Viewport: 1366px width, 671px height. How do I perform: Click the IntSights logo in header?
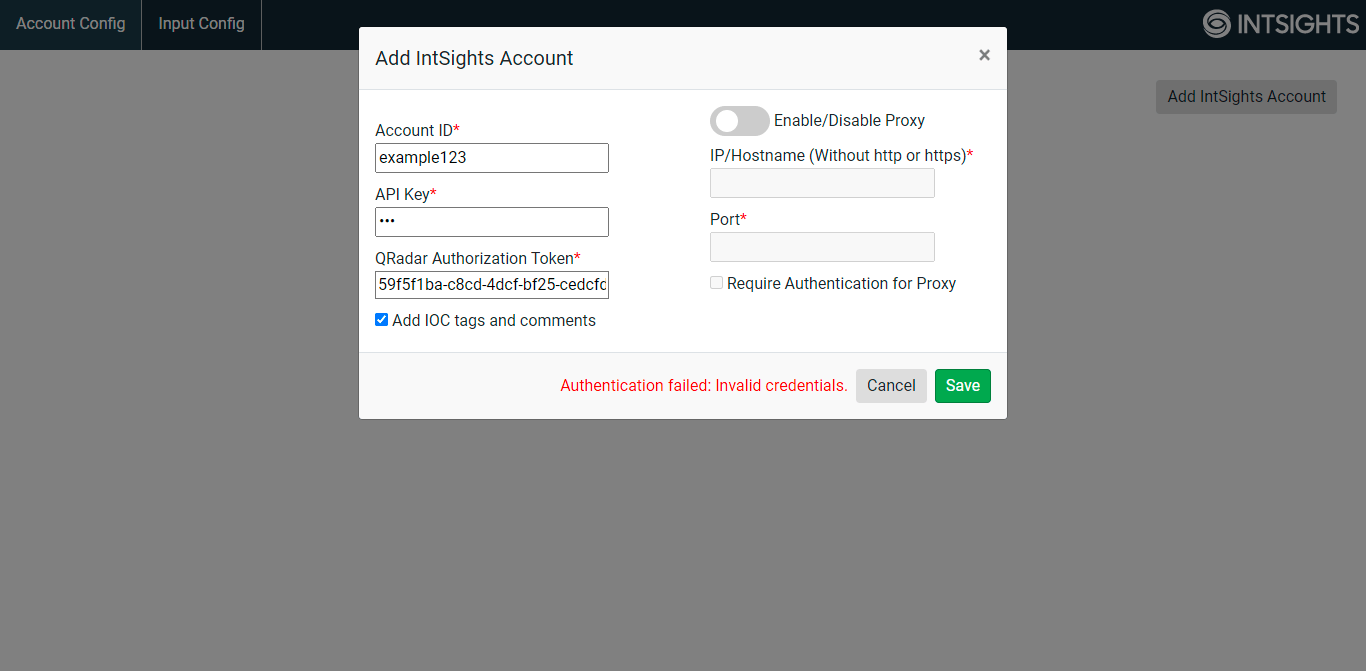pyautogui.click(x=1281, y=24)
